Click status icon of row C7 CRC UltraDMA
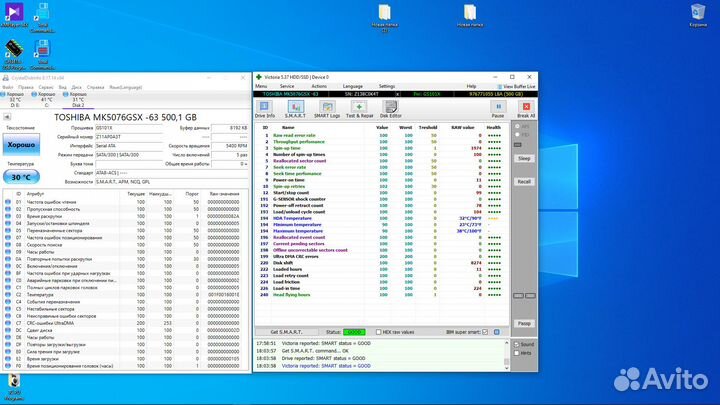Viewport: 720px width, 405px height. 8,323
